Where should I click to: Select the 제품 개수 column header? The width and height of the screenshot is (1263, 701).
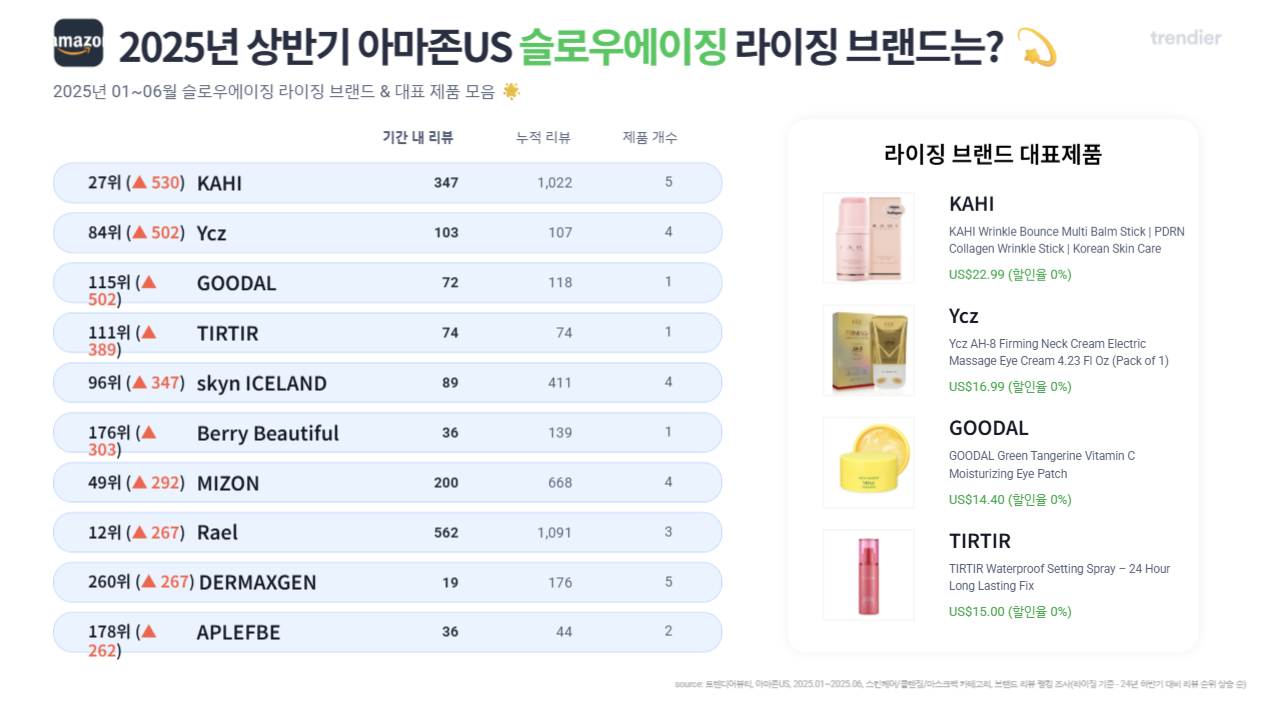point(650,137)
